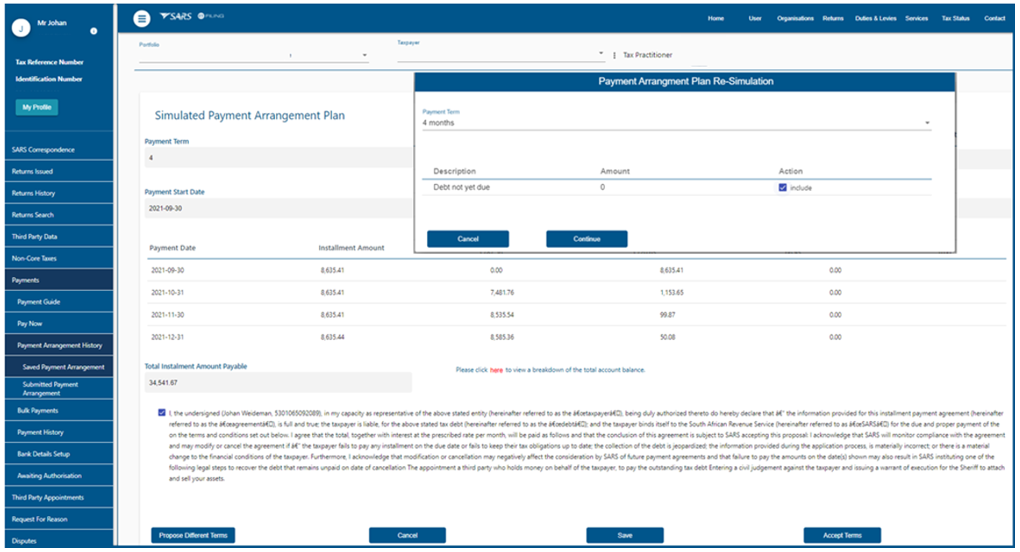Untick the include checkbox for Debt not yet due
The image size is (1020, 552).
click(x=783, y=187)
